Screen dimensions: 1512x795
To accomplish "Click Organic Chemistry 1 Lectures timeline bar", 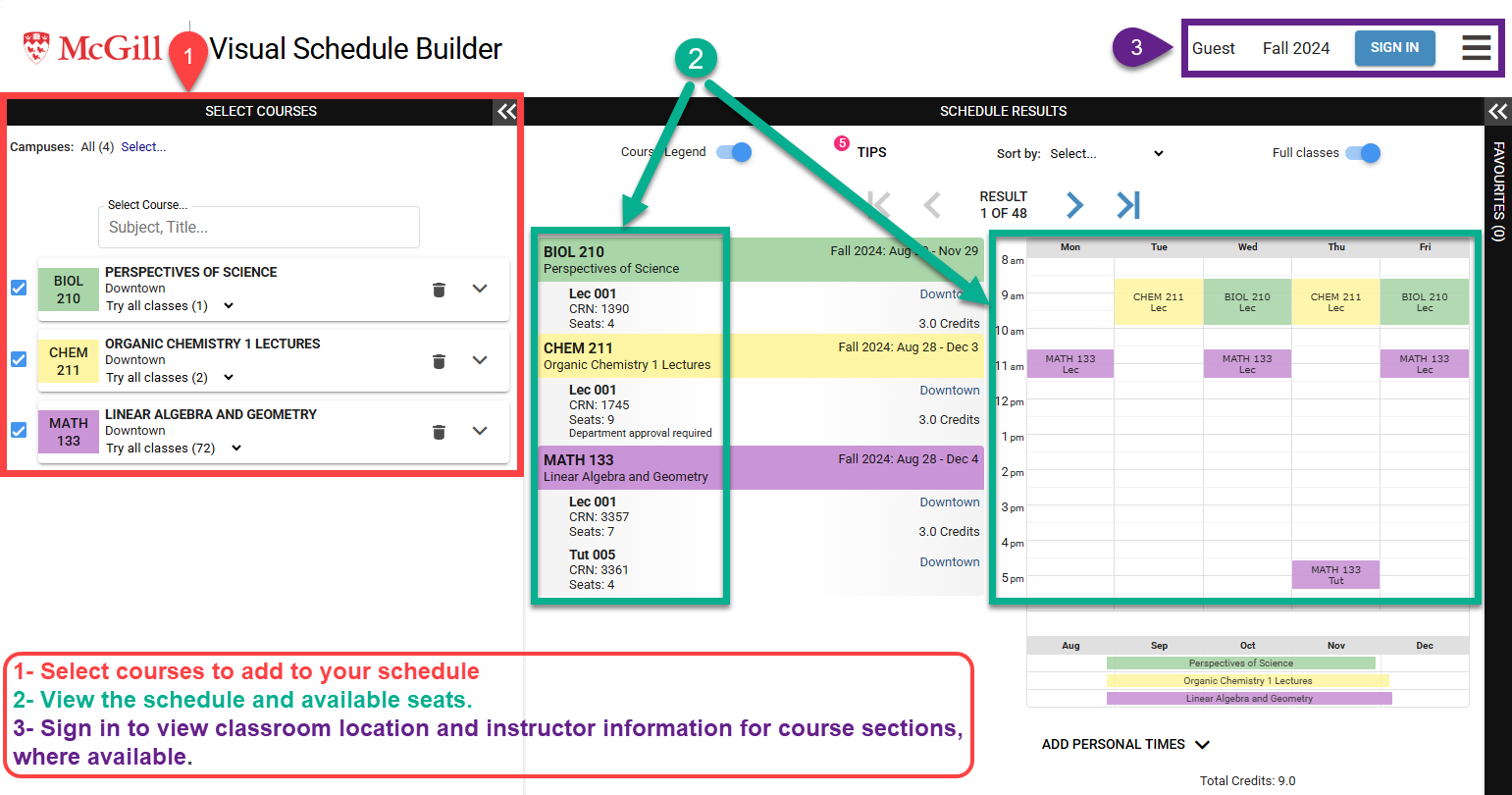I will 1248,681.
